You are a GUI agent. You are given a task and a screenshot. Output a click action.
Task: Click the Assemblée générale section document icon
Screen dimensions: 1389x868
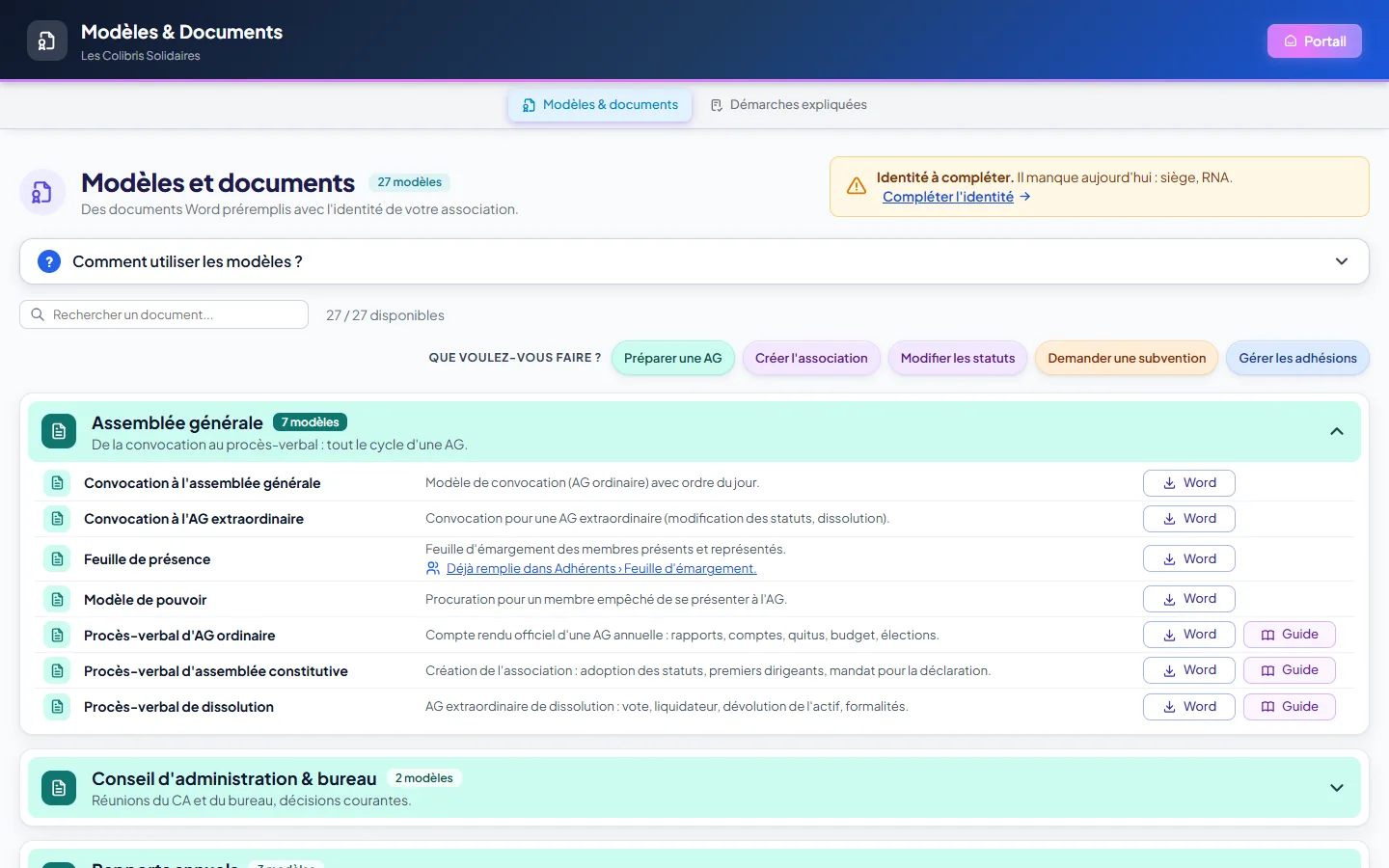[x=59, y=432]
